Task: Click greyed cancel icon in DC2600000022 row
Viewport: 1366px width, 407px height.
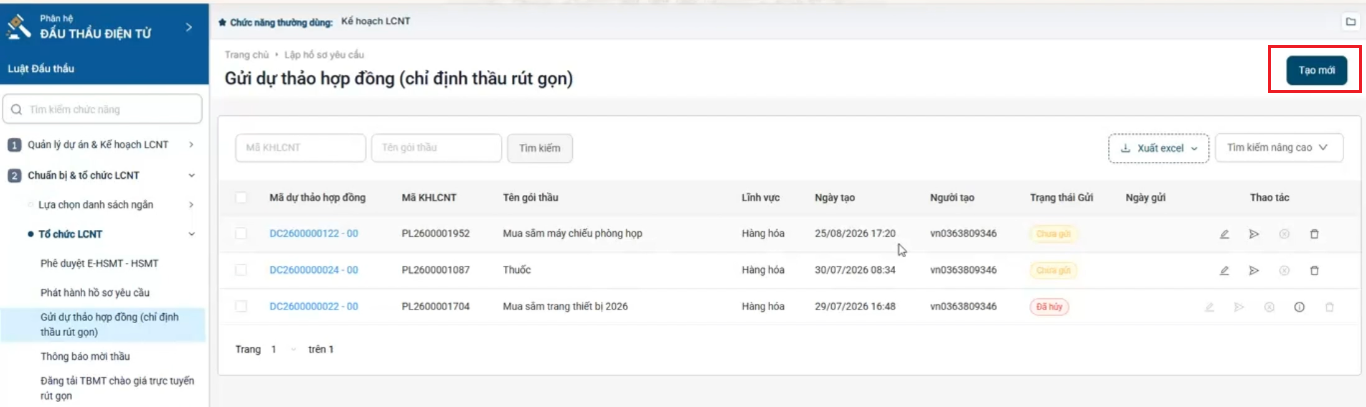Action: [x=1269, y=307]
